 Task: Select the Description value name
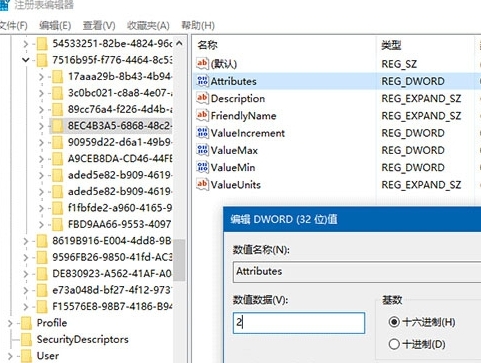[238, 99]
